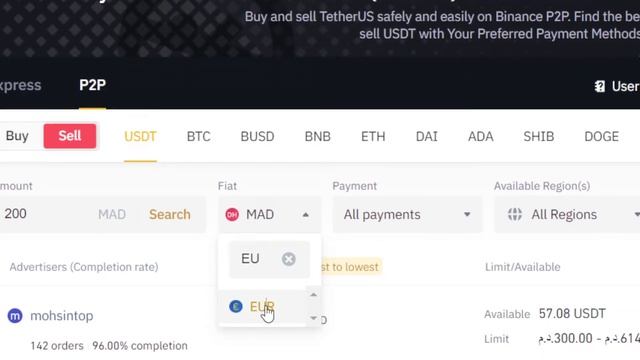Click the User guide icon

600,86
